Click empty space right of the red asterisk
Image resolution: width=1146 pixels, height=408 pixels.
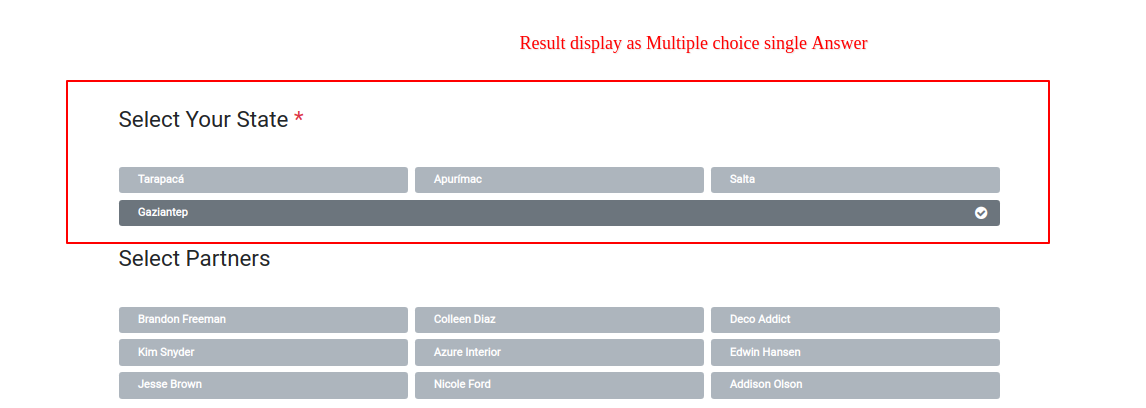(x=600, y=120)
